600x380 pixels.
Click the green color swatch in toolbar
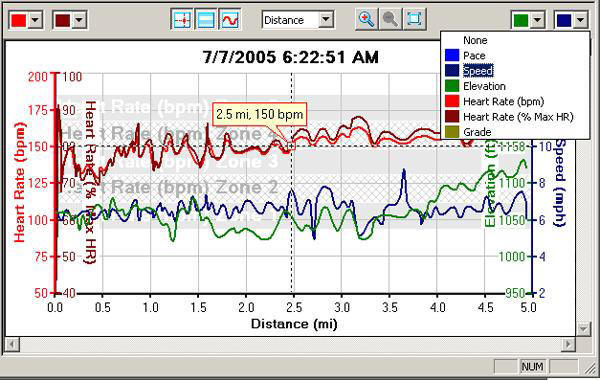(x=521, y=20)
